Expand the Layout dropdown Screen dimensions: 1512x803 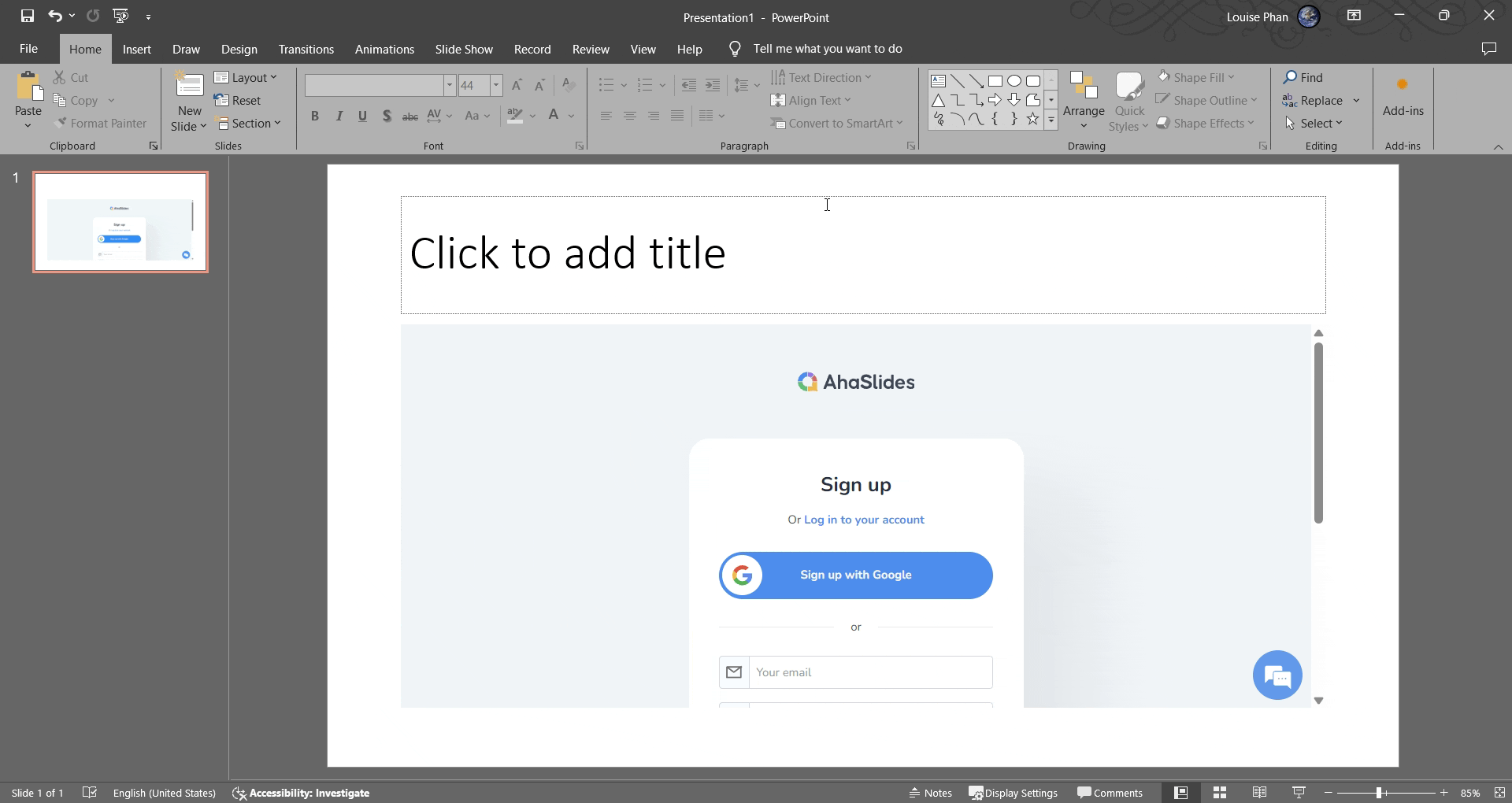pyautogui.click(x=246, y=78)
